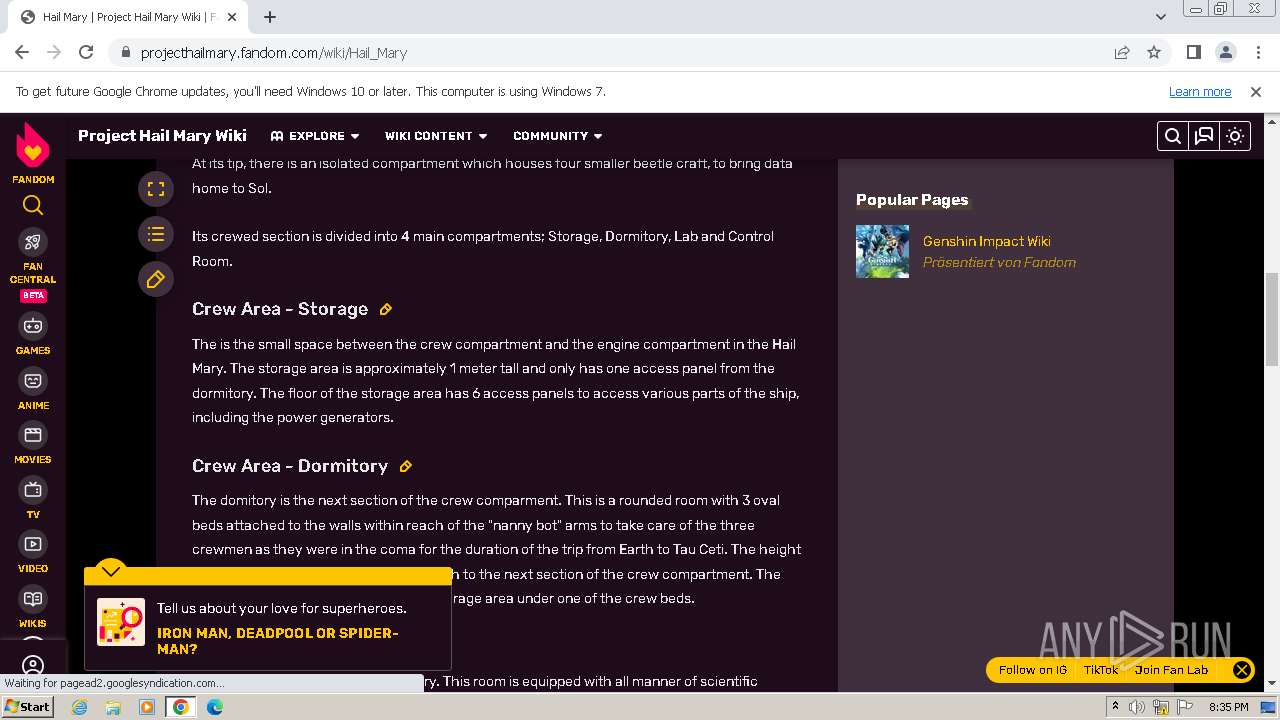Reload the current page
1280x720 pixels.
tap(86, 53)
